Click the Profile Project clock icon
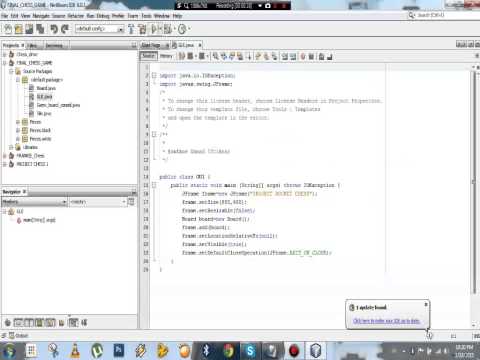Viewport: 480px width, 360px height. tap(182, 29)
